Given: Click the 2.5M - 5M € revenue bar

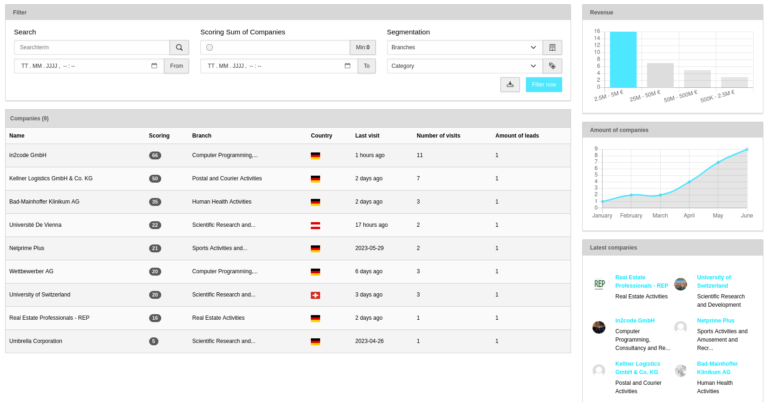Looking at the screenshot, I should click(623, 59).
